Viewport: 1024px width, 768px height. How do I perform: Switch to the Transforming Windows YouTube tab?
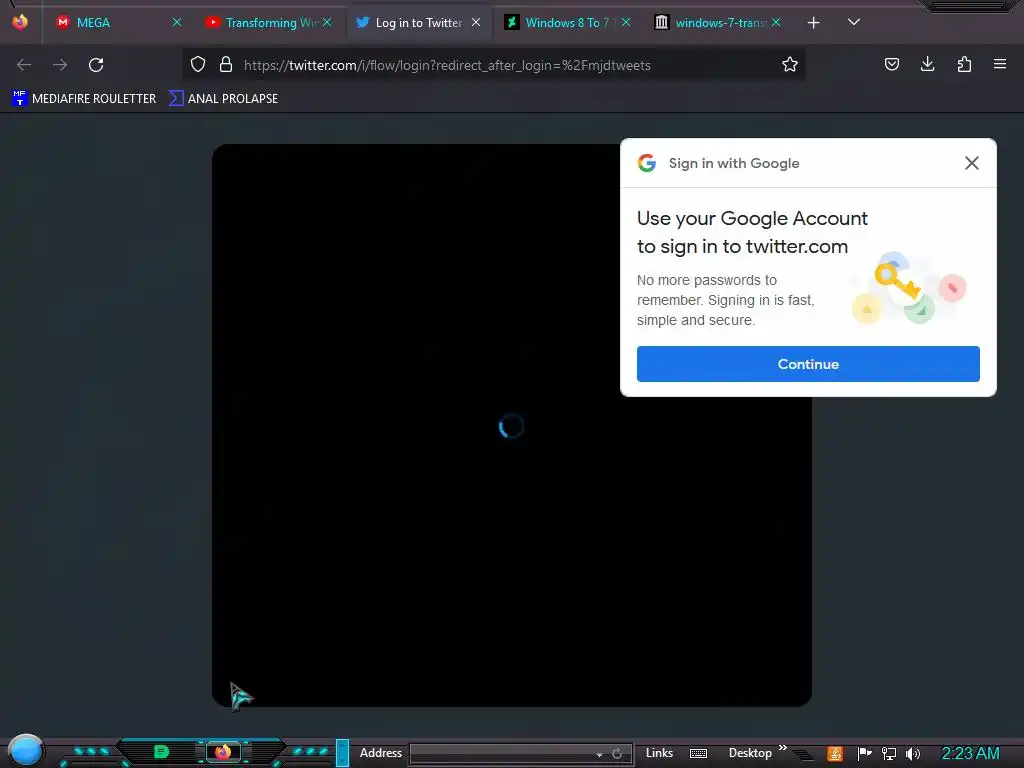point(268,22)
